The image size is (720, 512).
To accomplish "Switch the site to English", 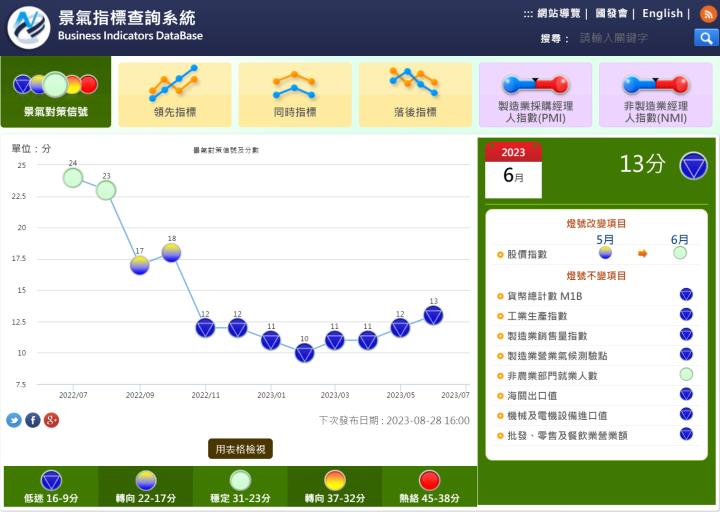I will (x=663, y=14).
